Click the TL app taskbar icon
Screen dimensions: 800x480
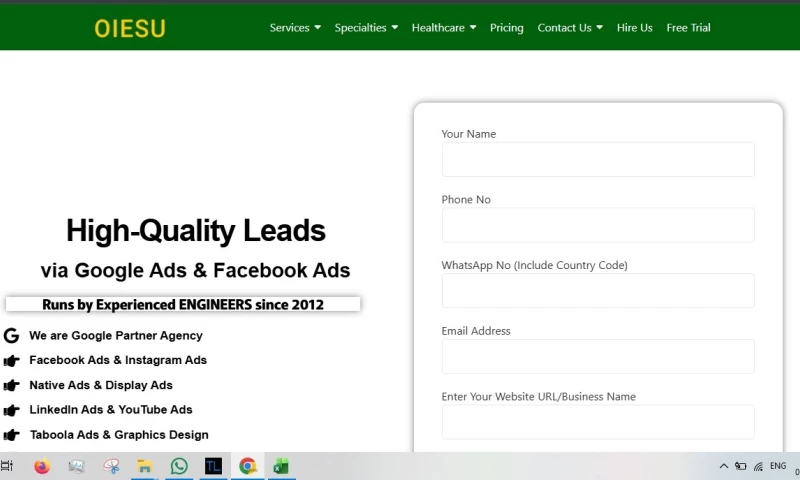point(213,466)
